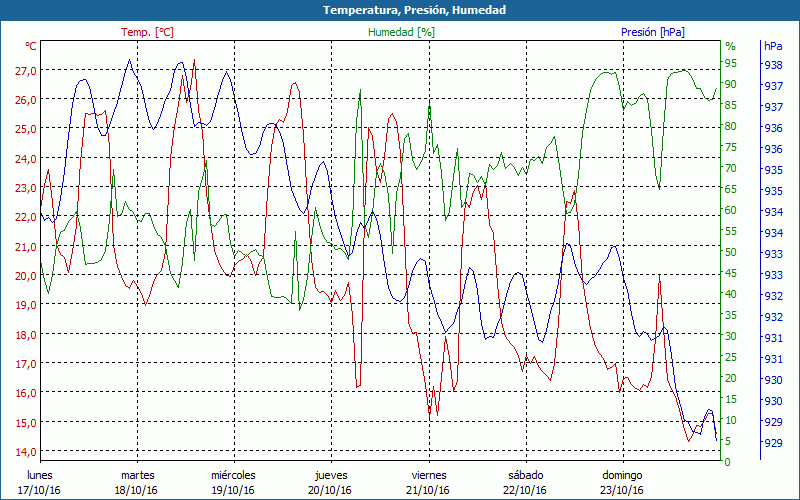Click the 95 humidity axis tick
Viewport: 800px width, 500px height.
click(x=731, y=63)
